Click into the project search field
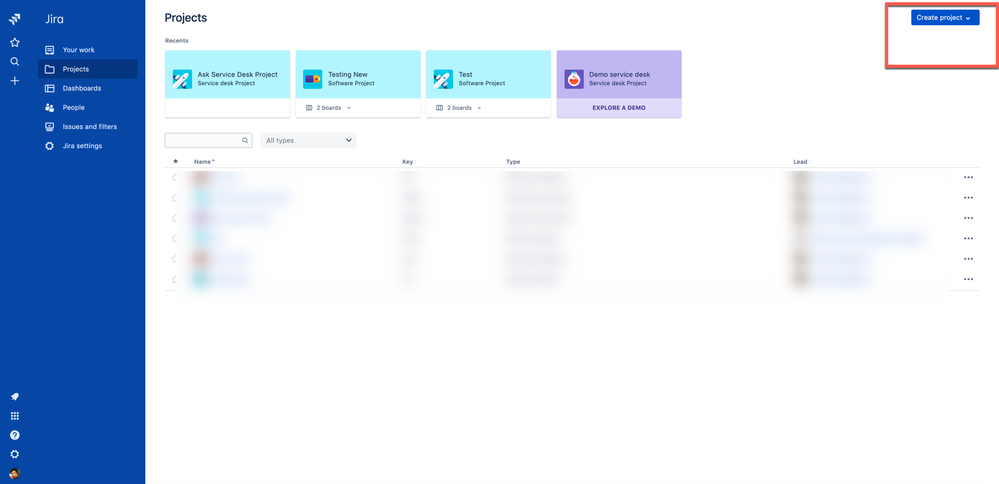Image resolution: width=999 pixels, height=484 pixels. pyautogui.click(x=208, y=140)
